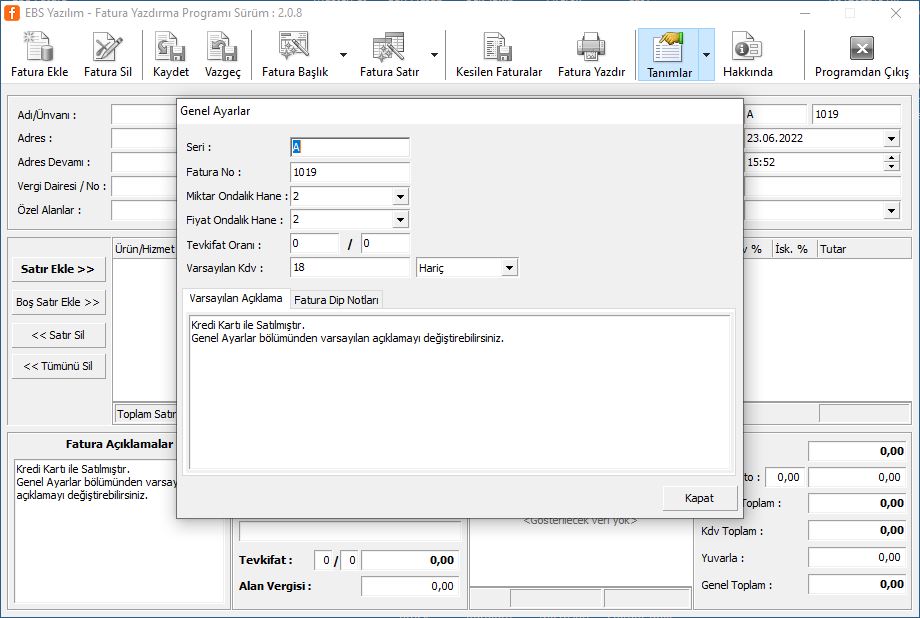Click the Alan Vergisi amount field
Viewport: 920px width, 618px height.
pyautogui.click(x=410, y=586)
